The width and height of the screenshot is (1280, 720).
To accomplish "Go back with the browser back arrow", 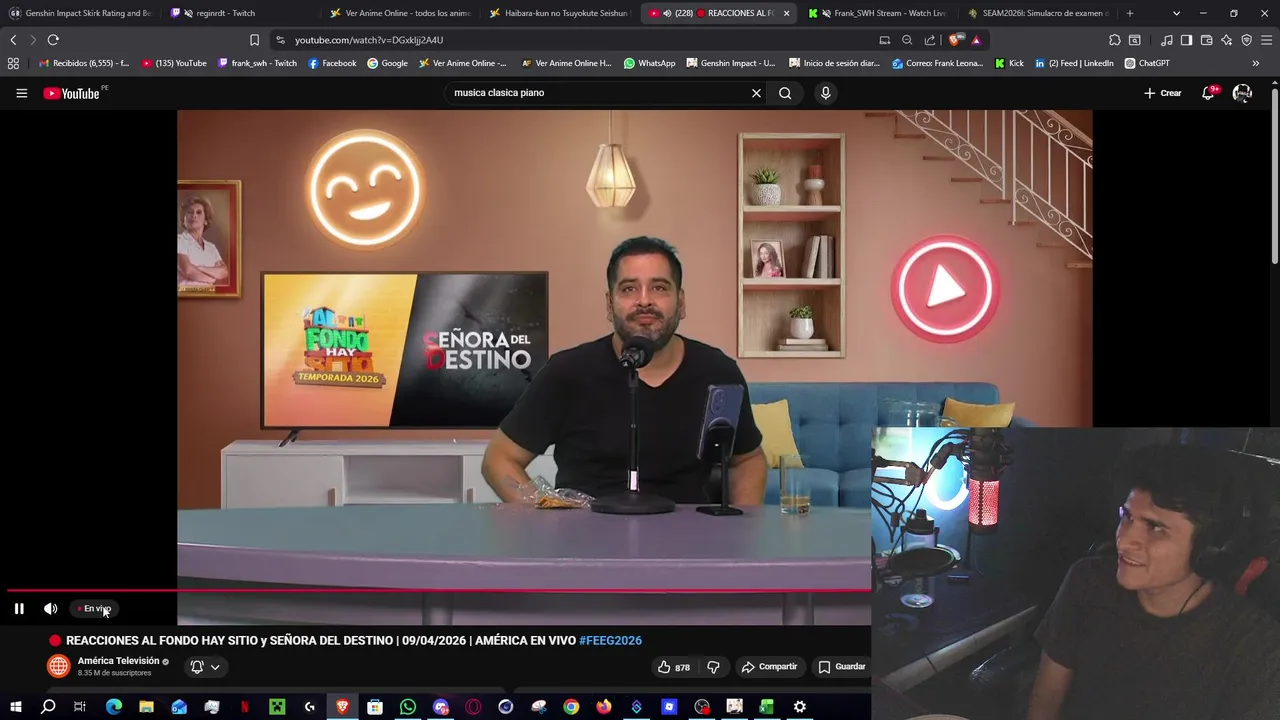I will [13, 40].
